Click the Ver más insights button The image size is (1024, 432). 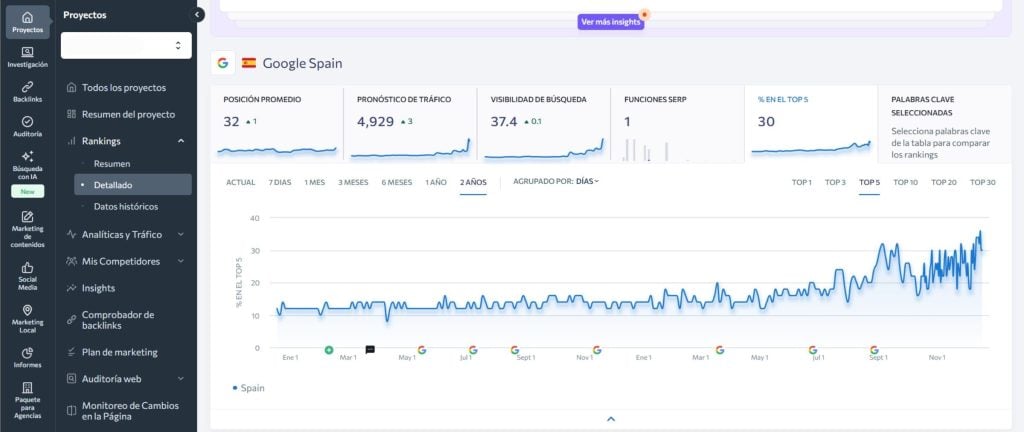(610, 22)
